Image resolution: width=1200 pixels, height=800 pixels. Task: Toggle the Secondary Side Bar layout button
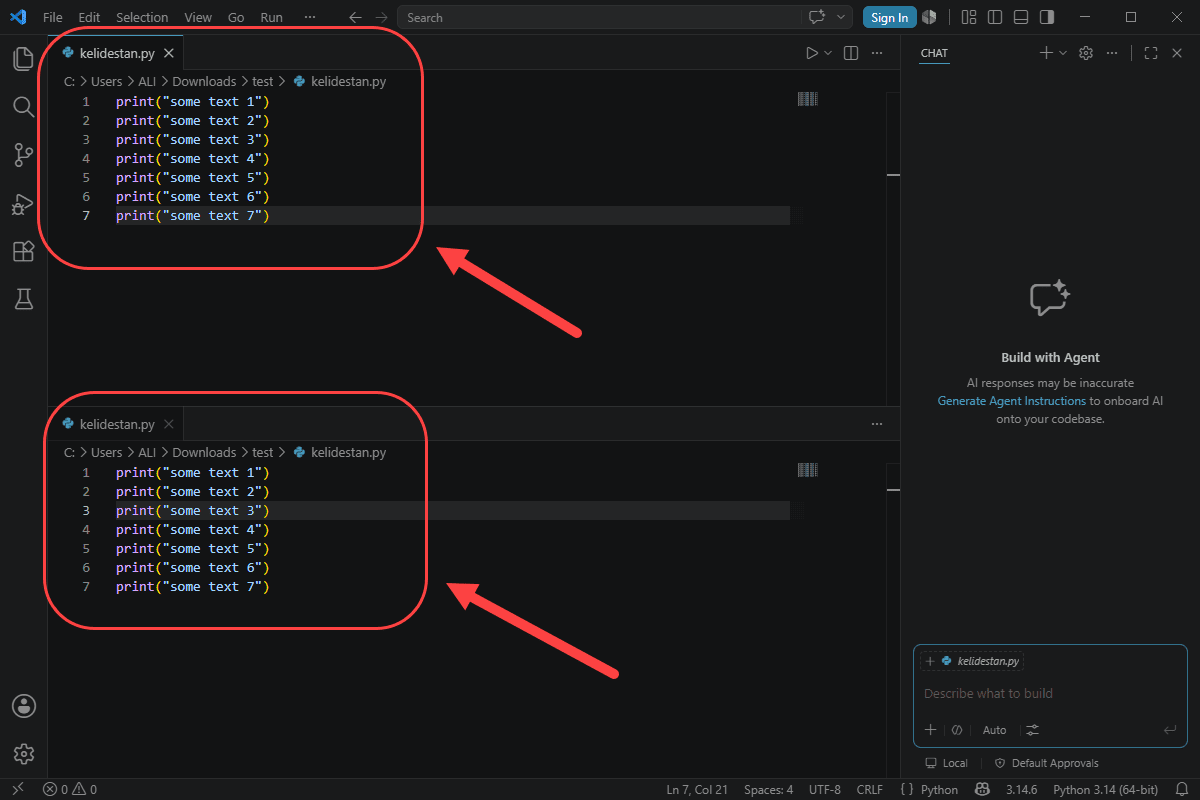point(1046,17)
